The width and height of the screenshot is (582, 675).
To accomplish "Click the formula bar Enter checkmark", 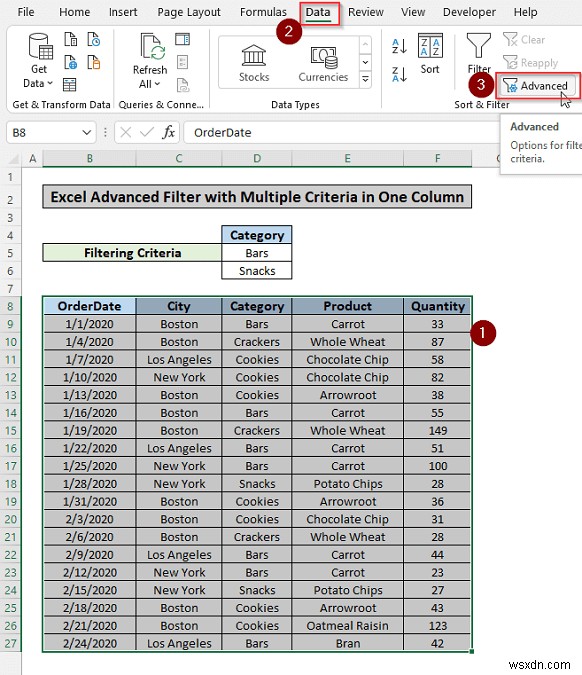I will click(147, 132).
